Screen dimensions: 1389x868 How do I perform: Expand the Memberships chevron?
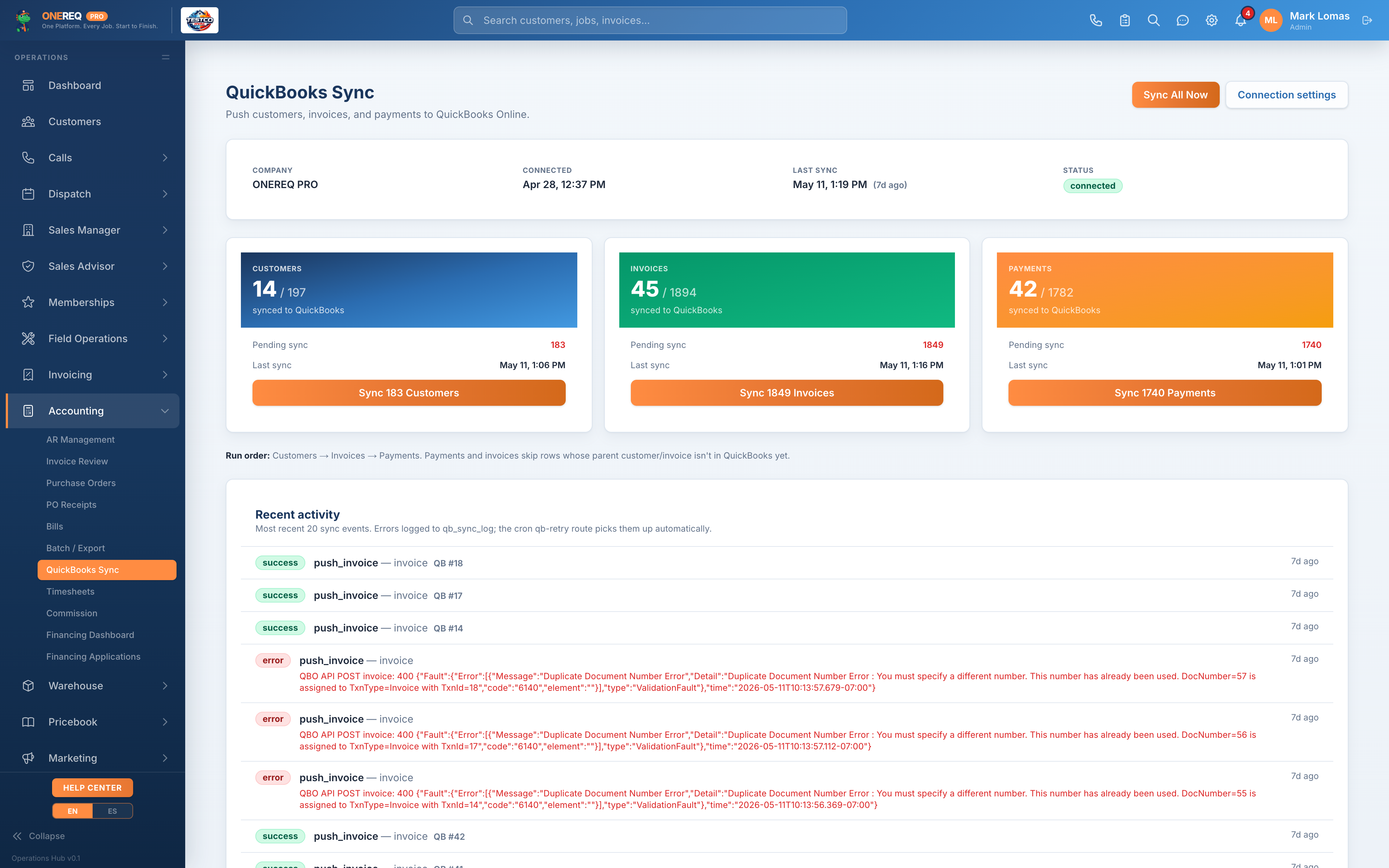pyautogui.click(x=165, y=303)
